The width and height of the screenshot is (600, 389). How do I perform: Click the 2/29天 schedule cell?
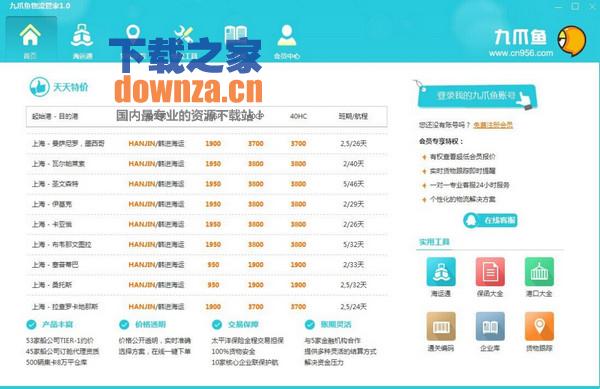353,204
